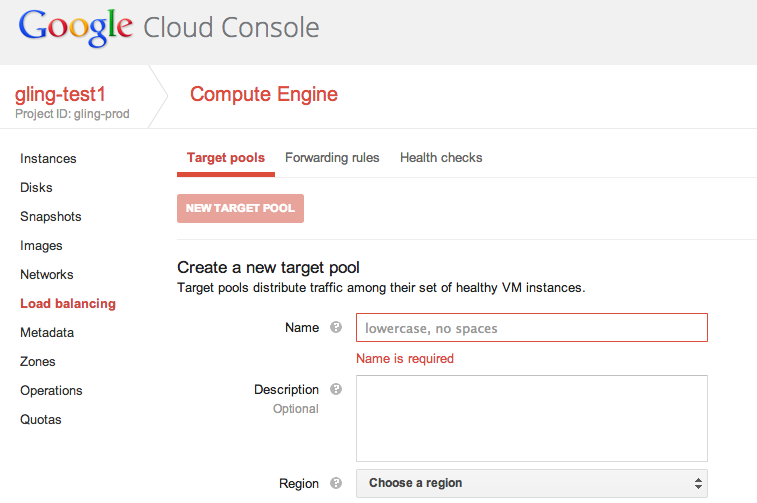This screenshot has width=757, height=503.
Task: Click the help icon next to Name
Action: [x=336, y=328]
